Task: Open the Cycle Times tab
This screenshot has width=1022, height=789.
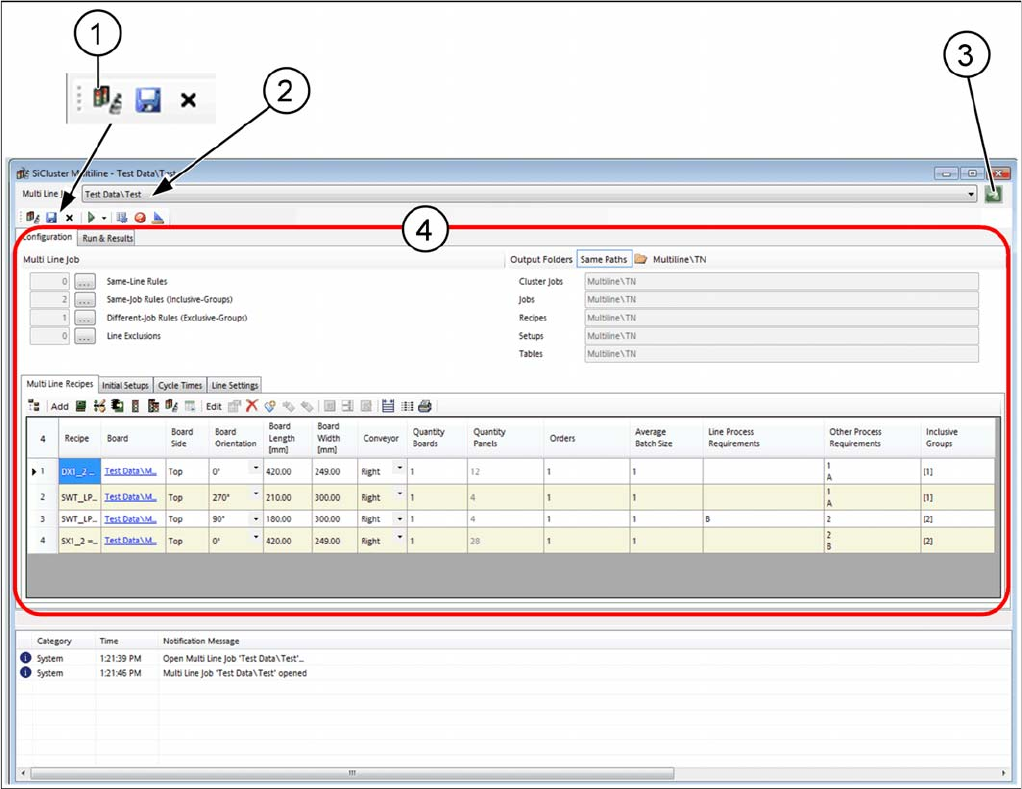Action: [179, 385]
